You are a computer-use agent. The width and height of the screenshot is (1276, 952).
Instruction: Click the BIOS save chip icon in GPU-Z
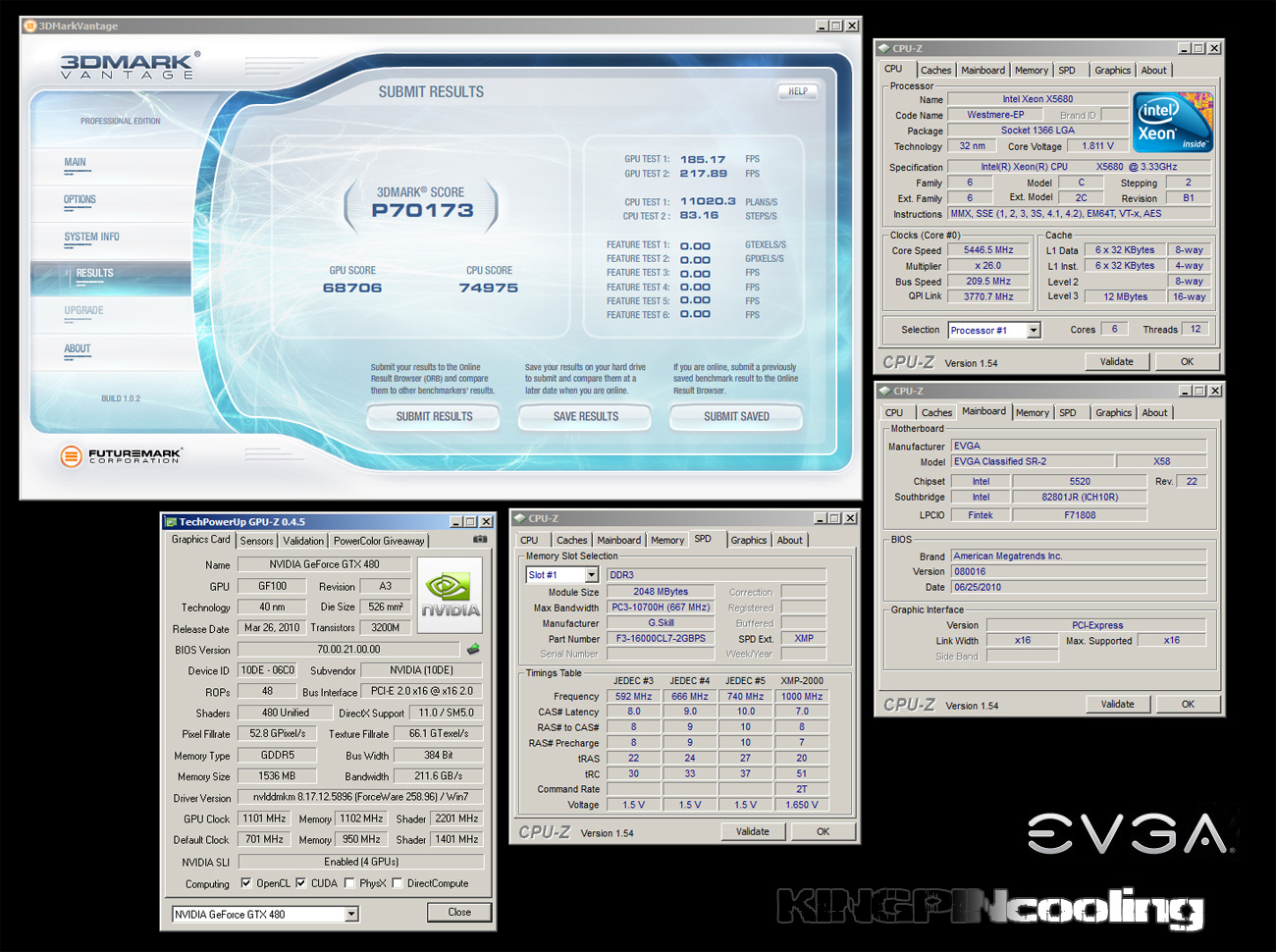(473, 649)
